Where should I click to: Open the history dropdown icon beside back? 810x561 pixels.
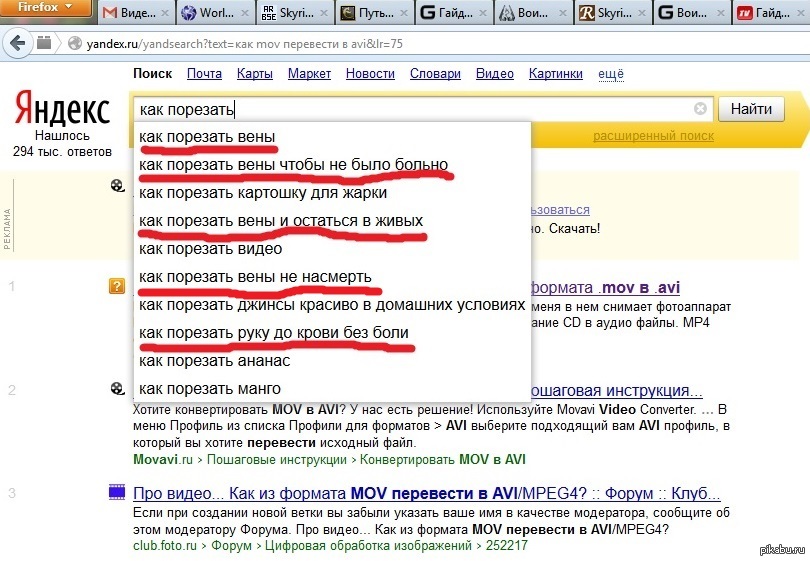(x=44, y=43)
